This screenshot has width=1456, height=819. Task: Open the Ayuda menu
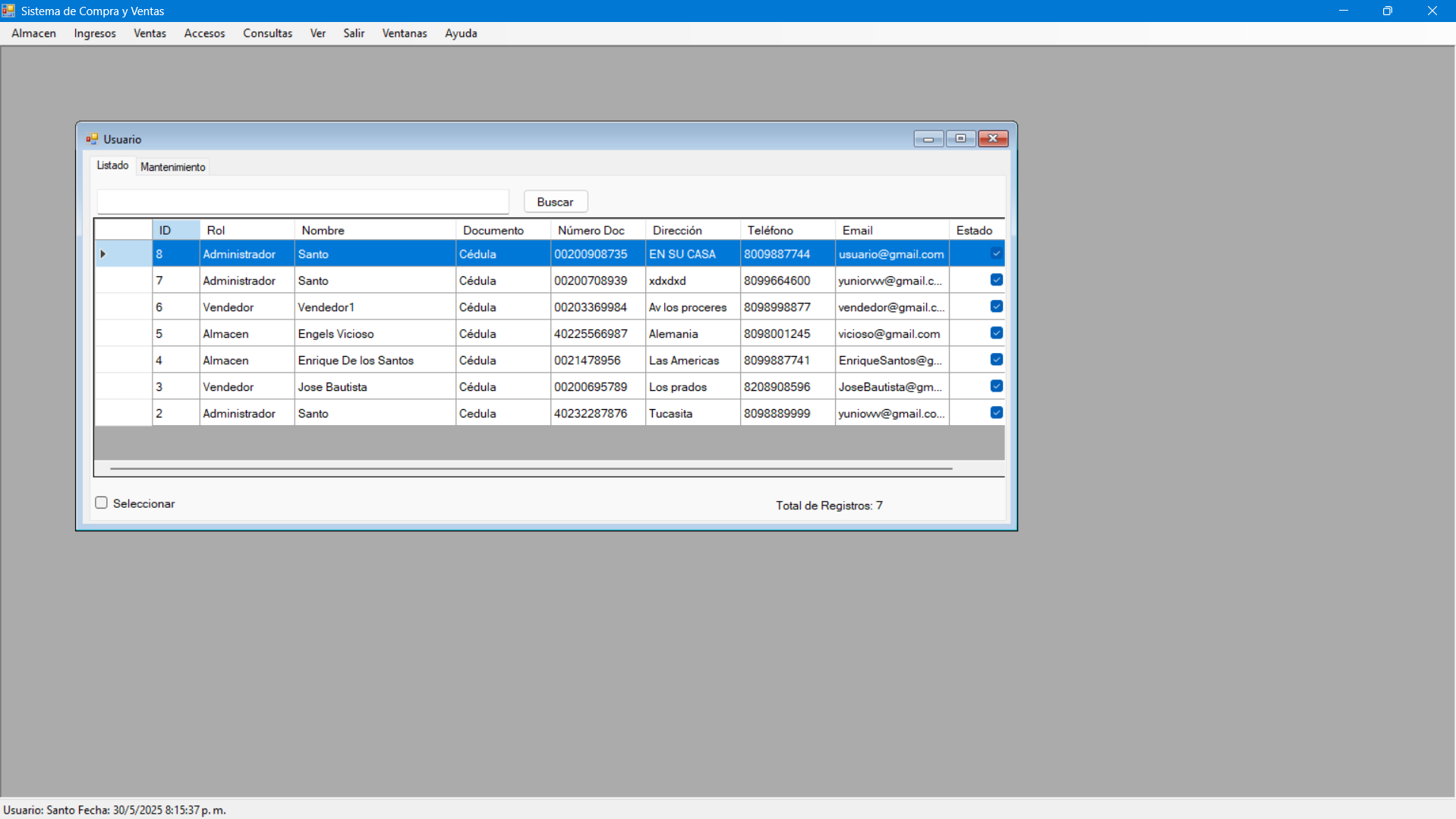[x=461, y=33]
